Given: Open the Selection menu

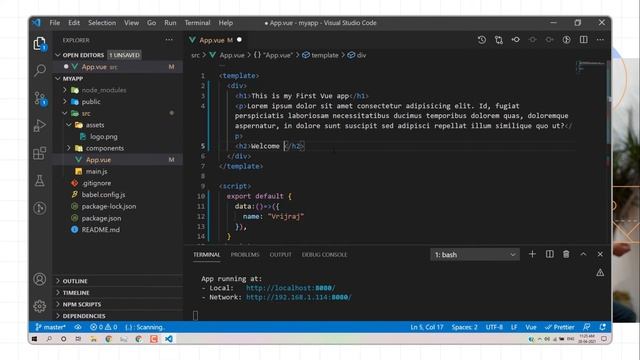Looking at the screenshot, I should tap(102, 23).
